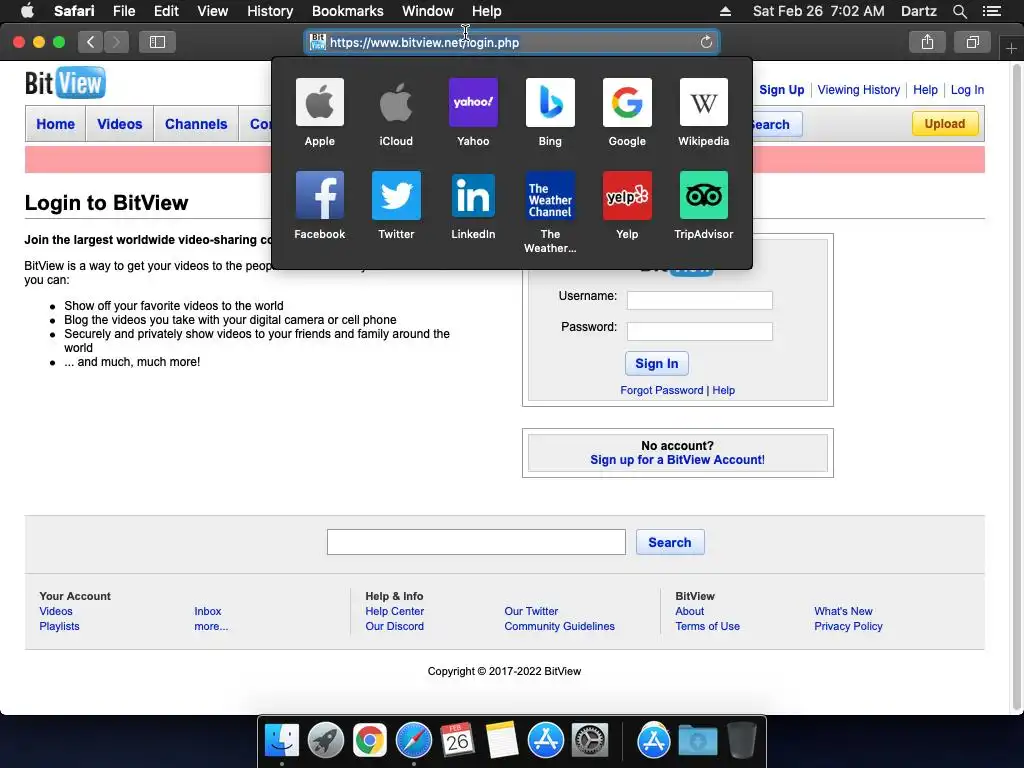Screen dimensions: 1024x768
Task: Open Notes from the Dock
Action: coord(502,741)
